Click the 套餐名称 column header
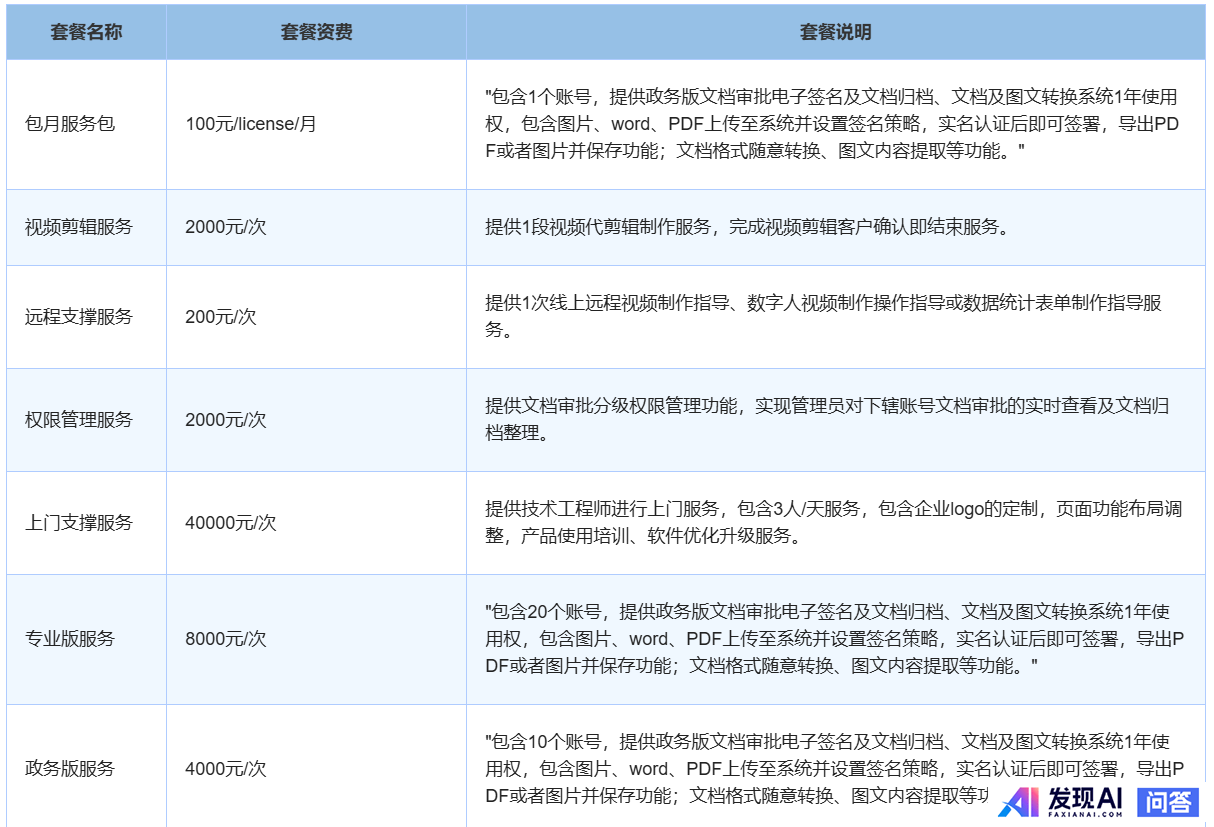The image size is (1214, 827). tap(86, 32)
